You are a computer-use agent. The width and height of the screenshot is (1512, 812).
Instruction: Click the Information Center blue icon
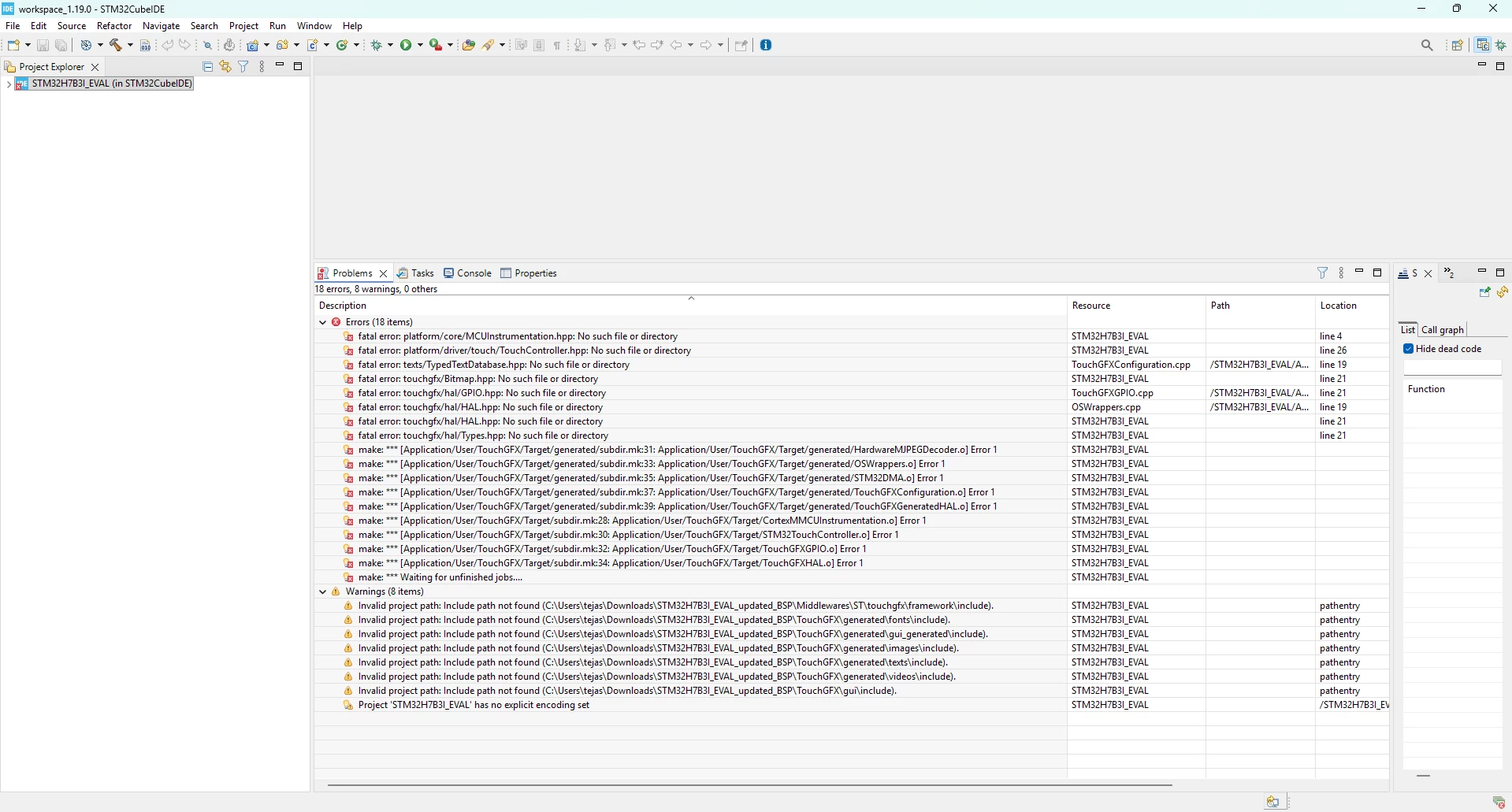coord(766,45)
